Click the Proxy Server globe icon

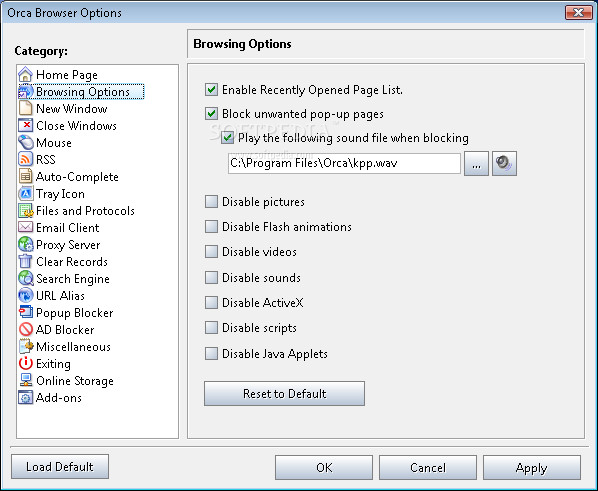point(26,245)
